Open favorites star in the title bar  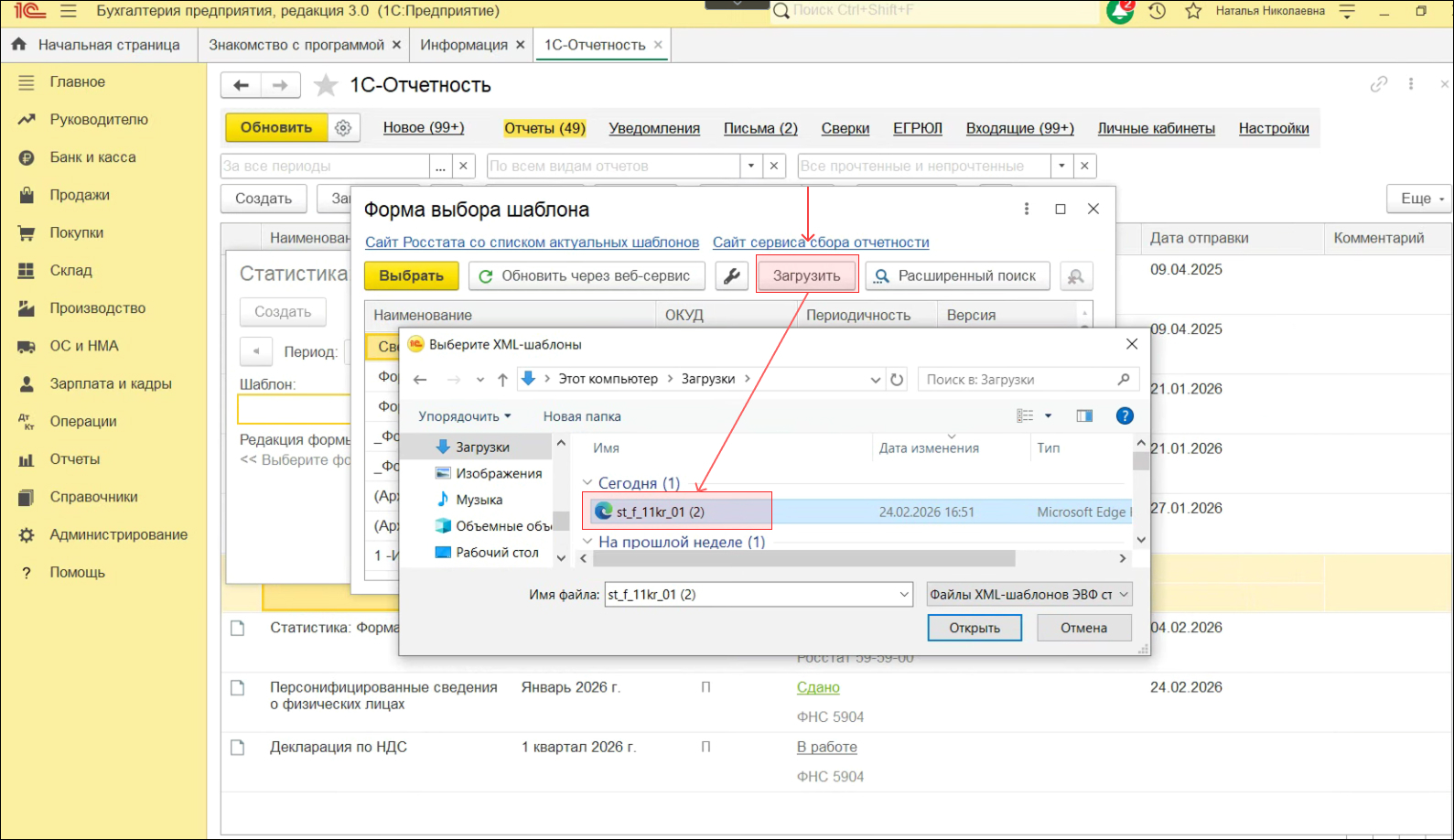tap(1193, 11)
